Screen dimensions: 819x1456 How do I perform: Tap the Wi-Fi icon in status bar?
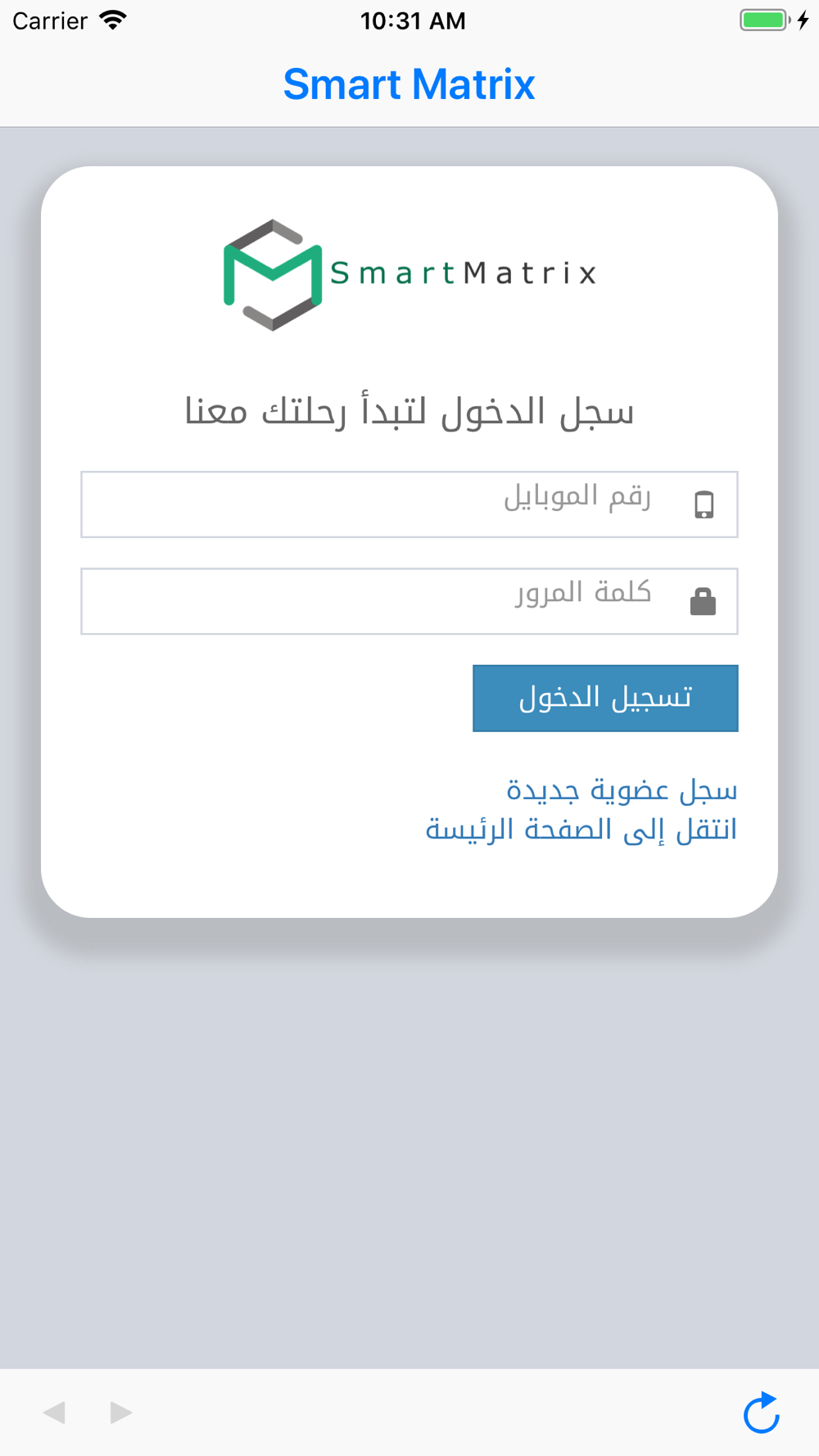tap(112, 20)
